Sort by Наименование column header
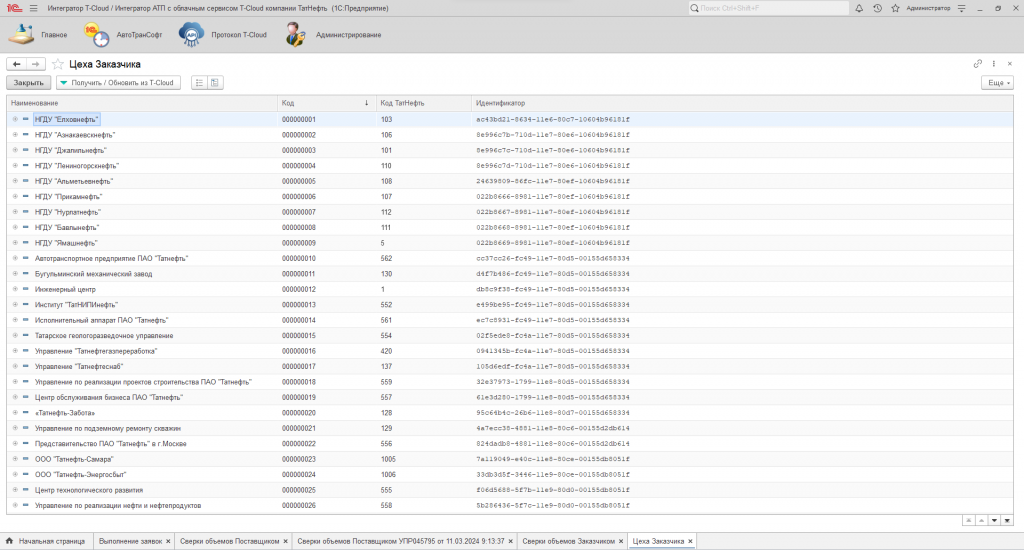The width and height of the screenshot is (1024, 550). (x=142, y=103)
